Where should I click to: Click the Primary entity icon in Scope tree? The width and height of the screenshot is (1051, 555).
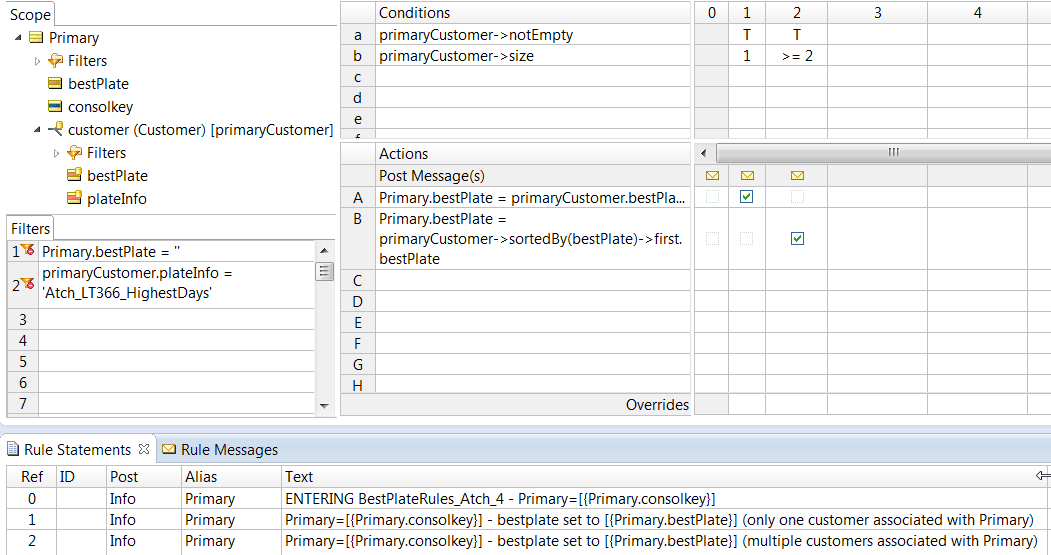click(x=36, y=38)
